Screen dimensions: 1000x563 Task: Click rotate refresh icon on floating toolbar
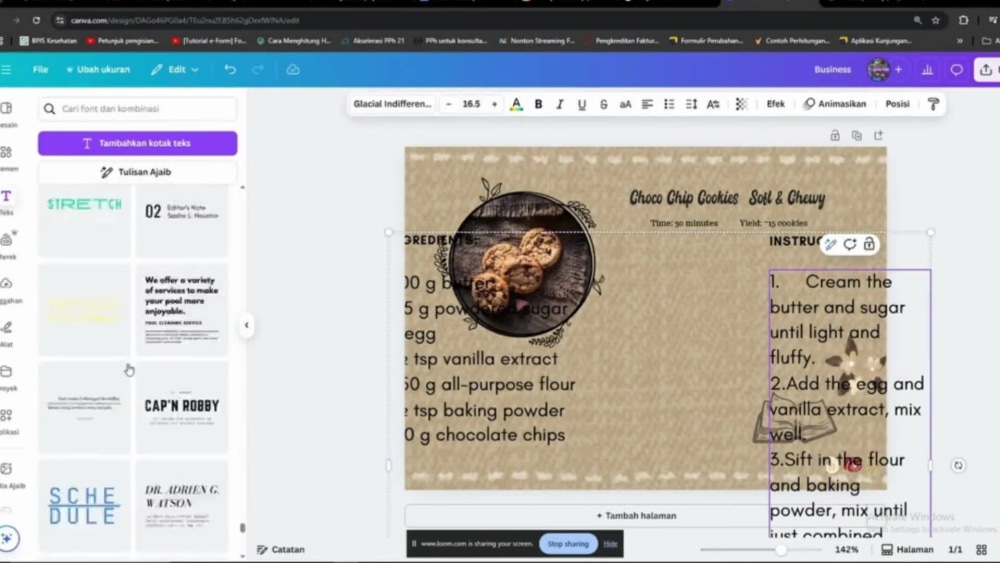[x=849, y=244]
